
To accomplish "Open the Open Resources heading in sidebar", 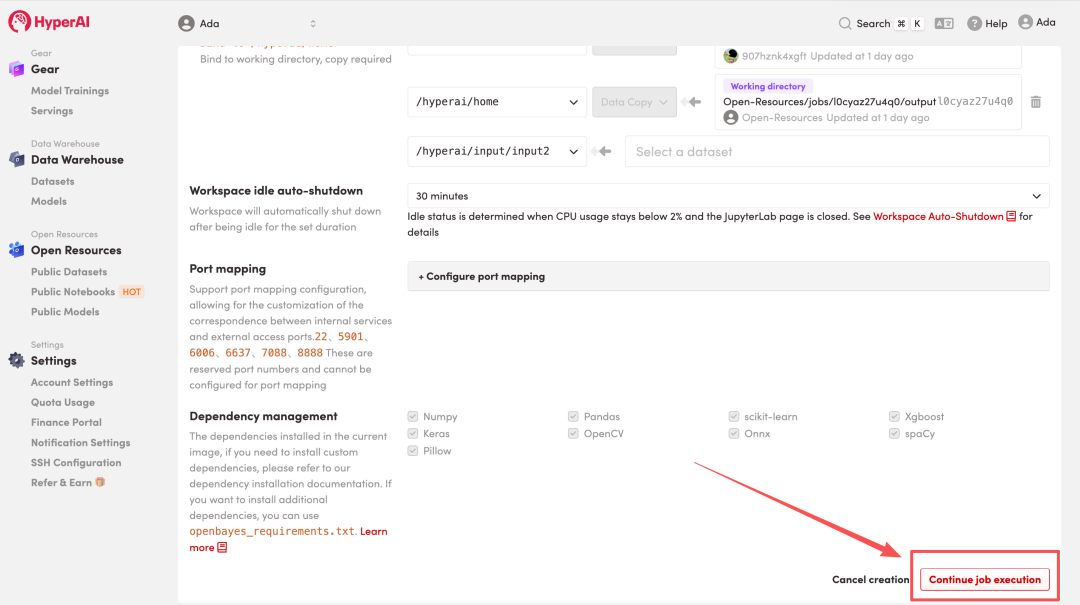I will point(76,250).
